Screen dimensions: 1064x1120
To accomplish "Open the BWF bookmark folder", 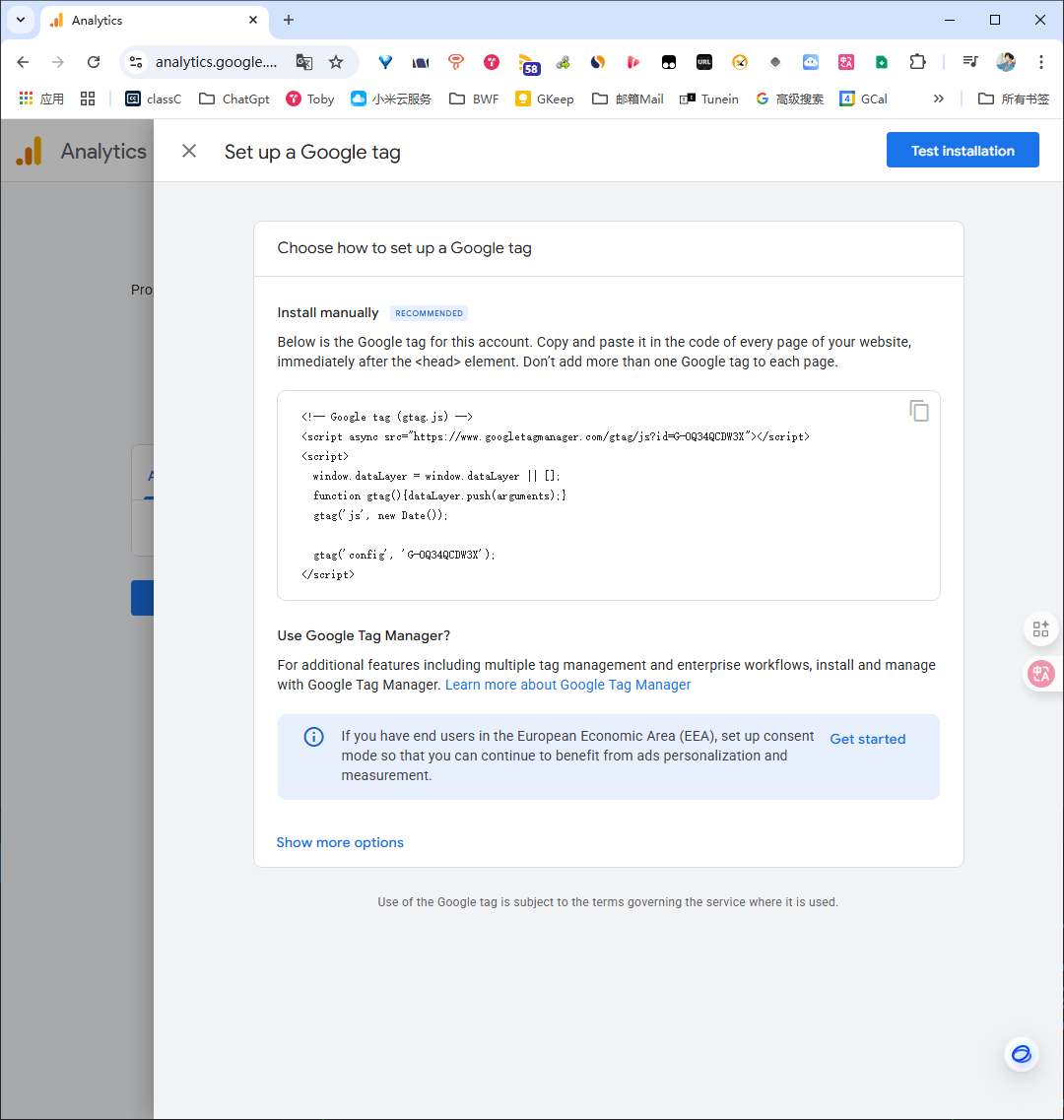I will (x=474, y=99).
